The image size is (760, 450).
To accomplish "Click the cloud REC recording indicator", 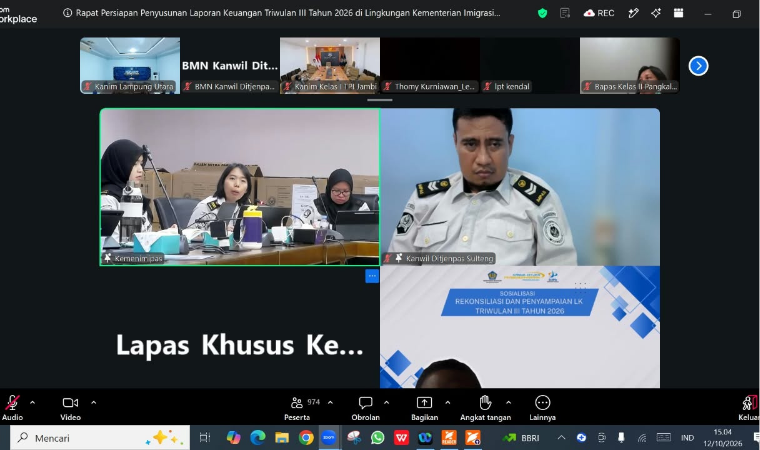I will [x=599, y=13].
